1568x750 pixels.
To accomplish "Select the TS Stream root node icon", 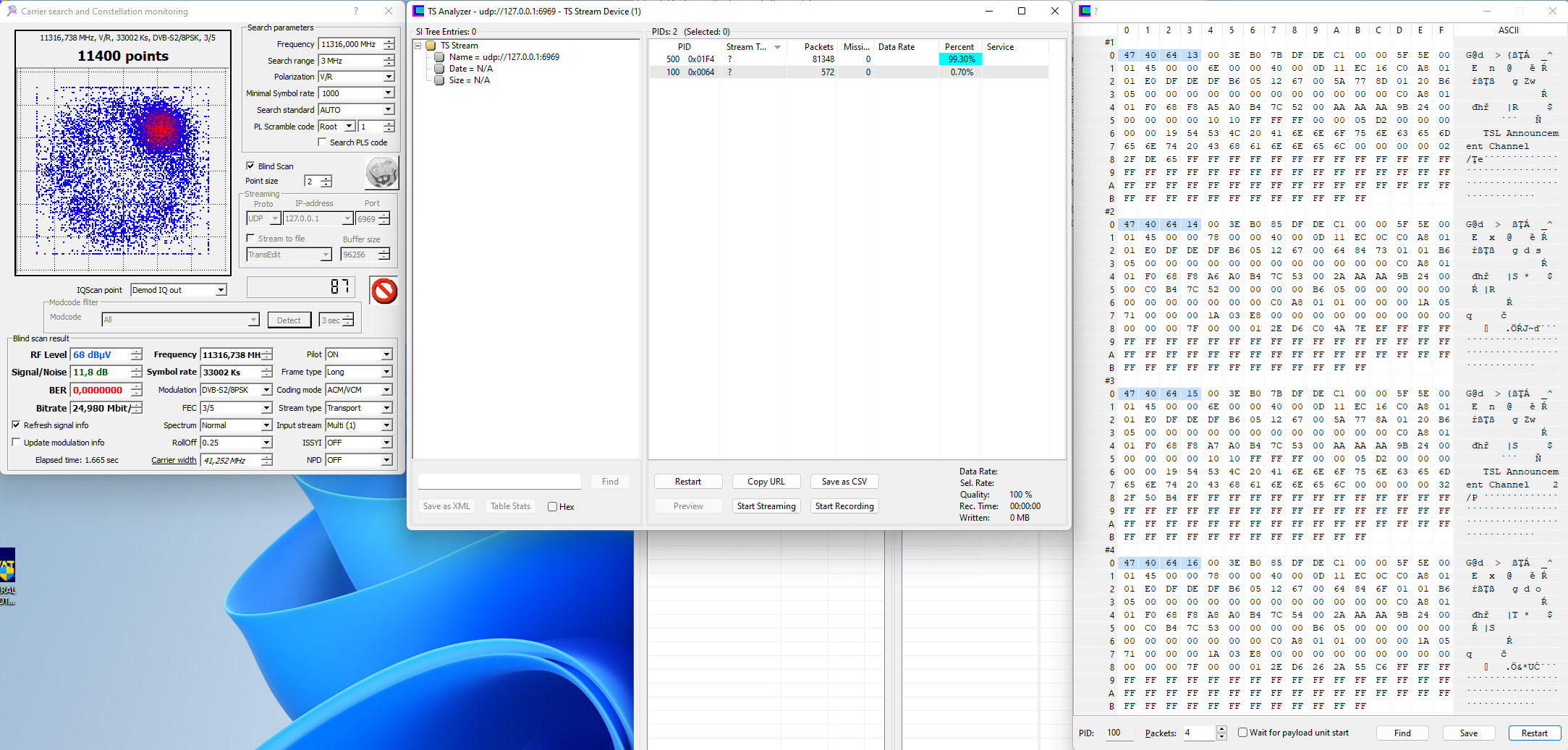I will 431,46.
